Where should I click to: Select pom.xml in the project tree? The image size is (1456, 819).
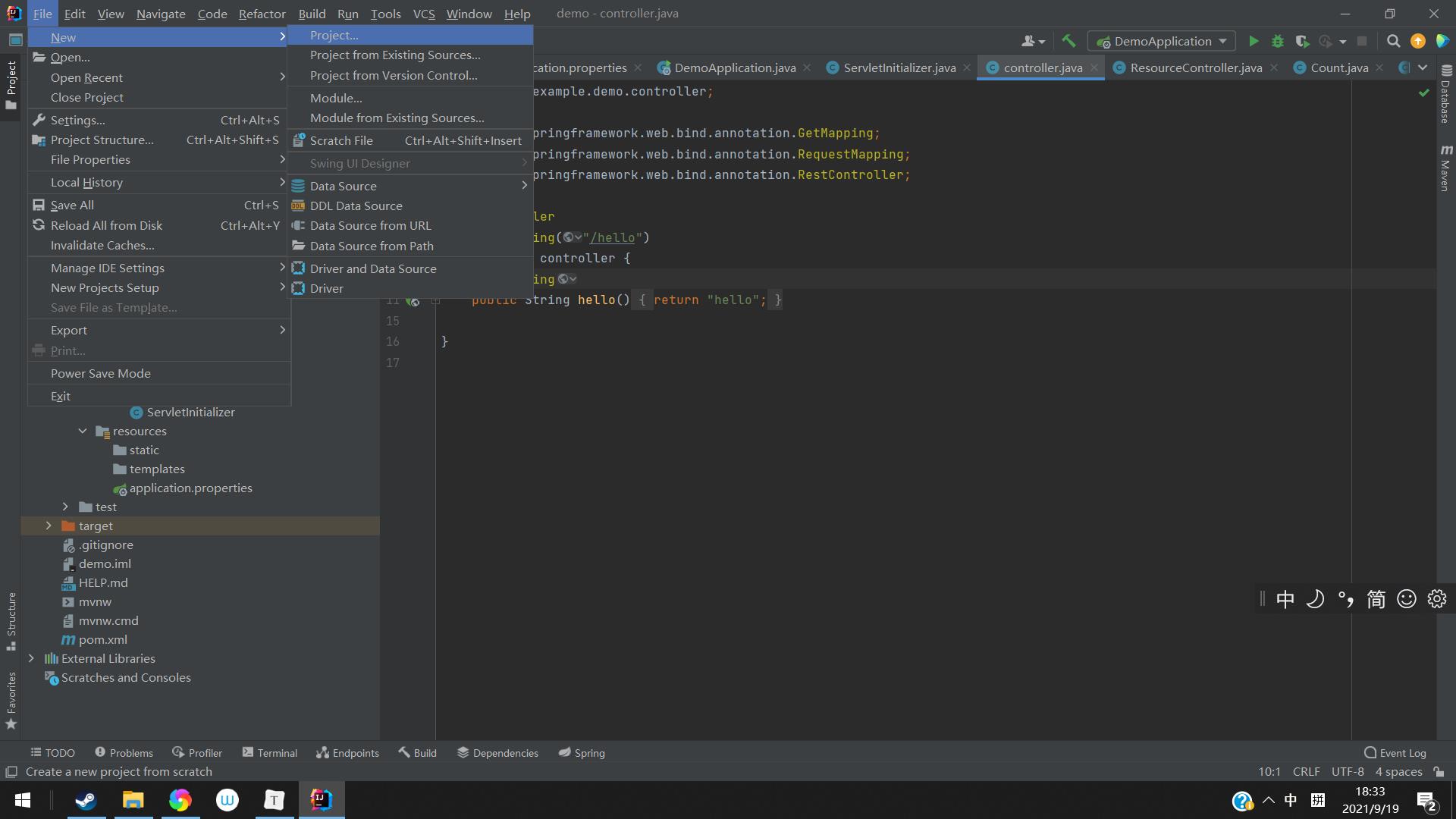coord(102,639)
